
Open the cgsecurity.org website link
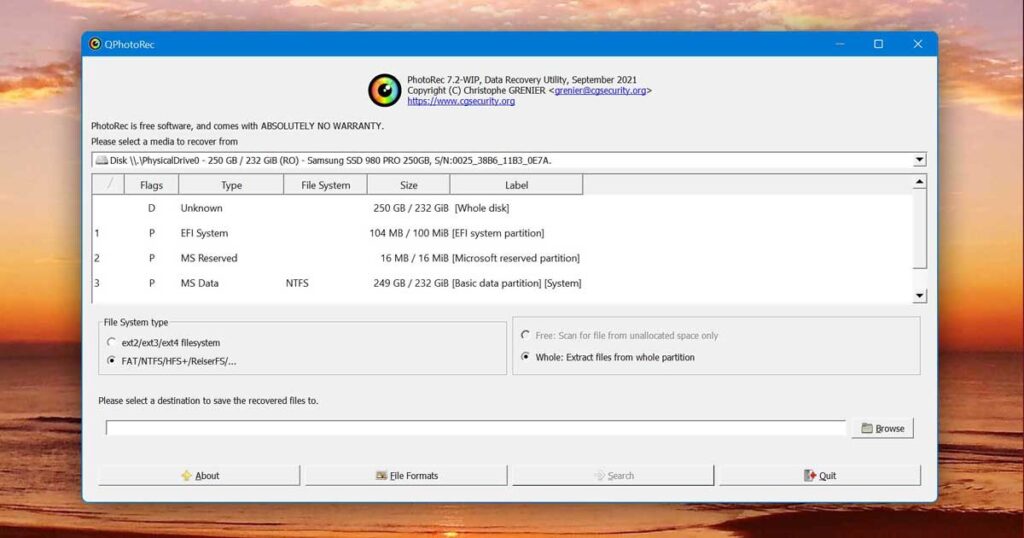click(461, 101)
